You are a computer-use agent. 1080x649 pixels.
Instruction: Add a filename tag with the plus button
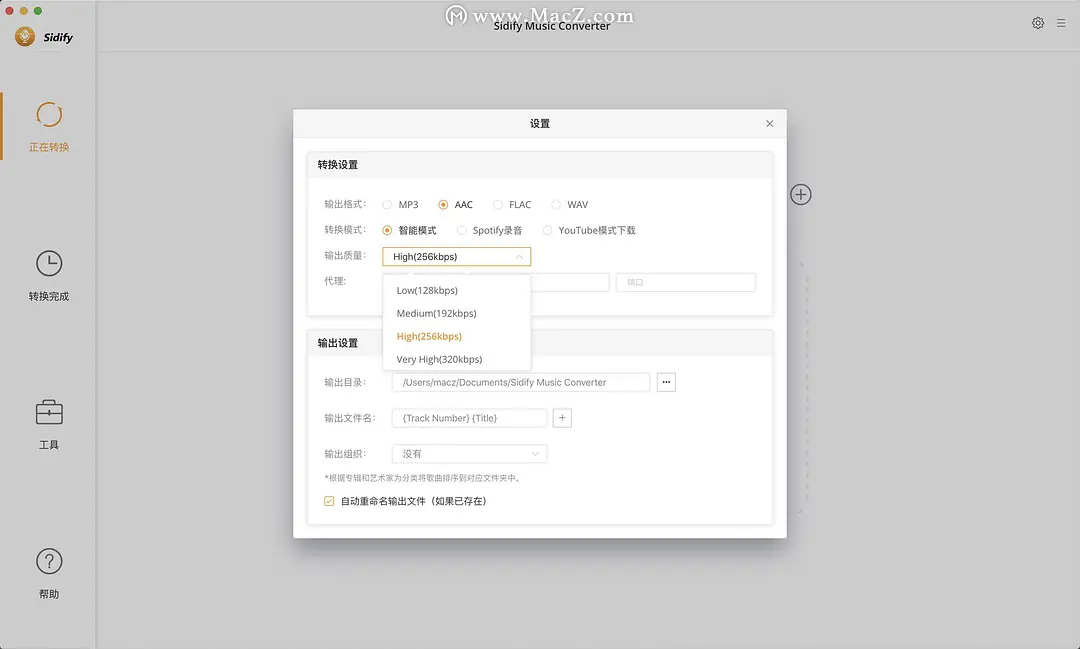[562, 418]
